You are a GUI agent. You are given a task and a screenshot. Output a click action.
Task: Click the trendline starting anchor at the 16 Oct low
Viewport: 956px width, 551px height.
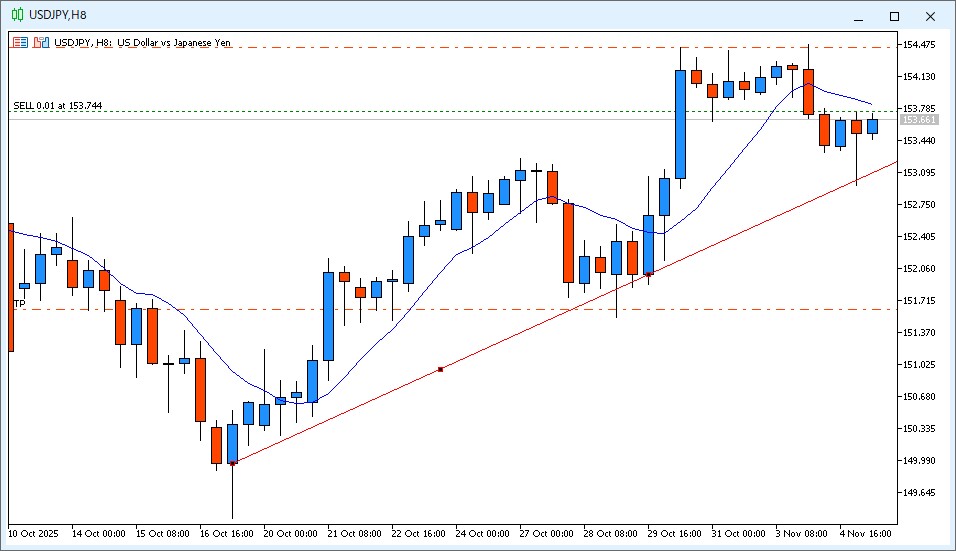click(x=233, y=463)
